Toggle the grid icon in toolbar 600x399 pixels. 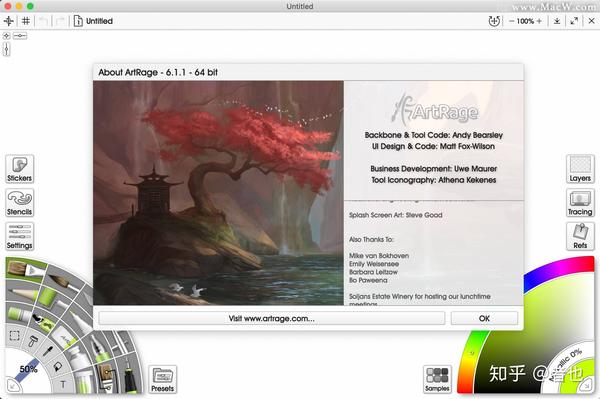click(x=26, y=21)
